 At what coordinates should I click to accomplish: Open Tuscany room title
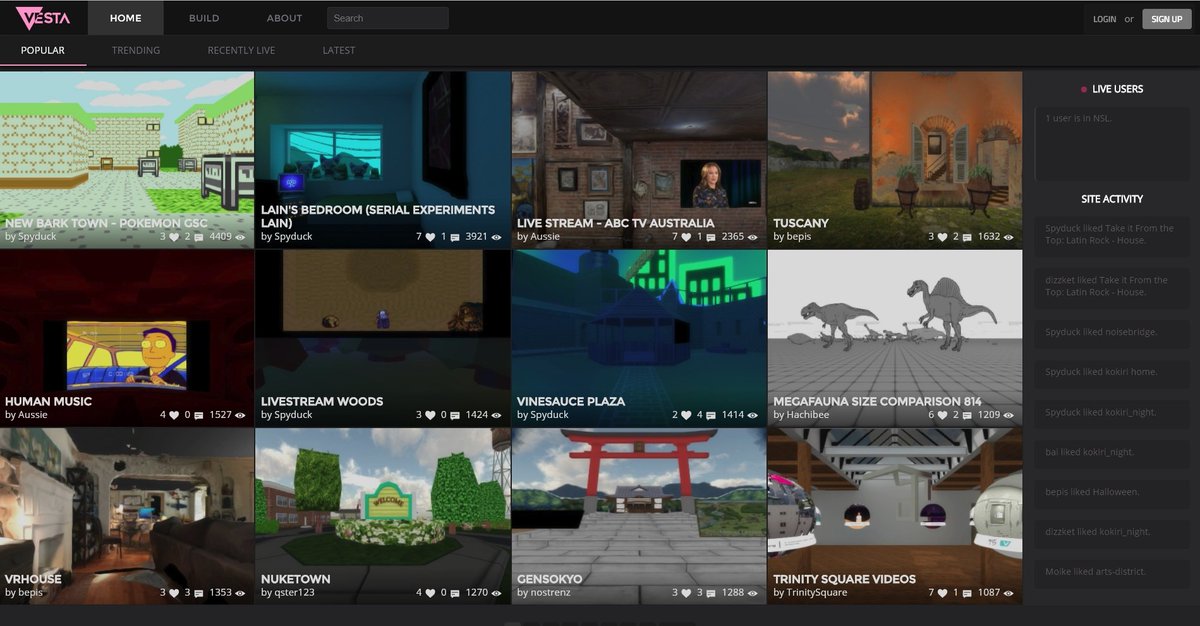click(801, 223)
